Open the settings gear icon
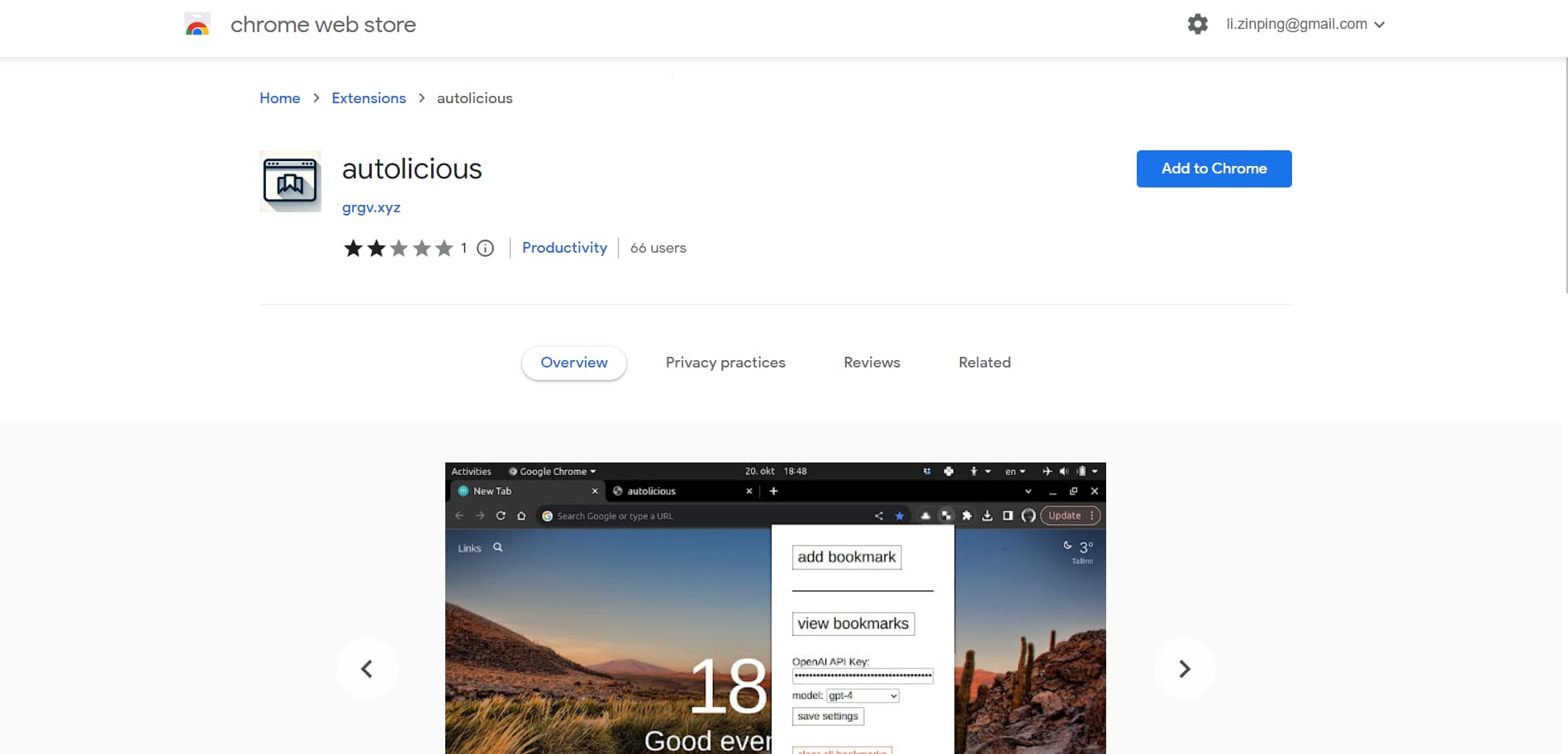Screen dimensions: 1568x754 click(x=1198, y=24)
